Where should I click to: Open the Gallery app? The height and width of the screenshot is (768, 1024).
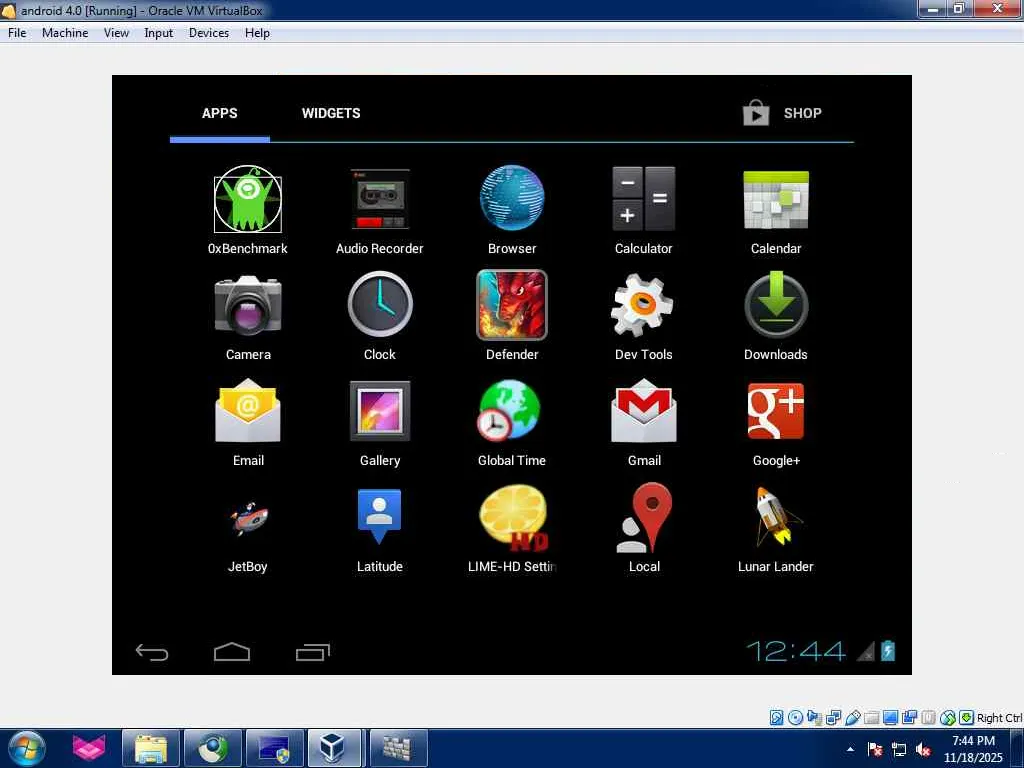379,423
